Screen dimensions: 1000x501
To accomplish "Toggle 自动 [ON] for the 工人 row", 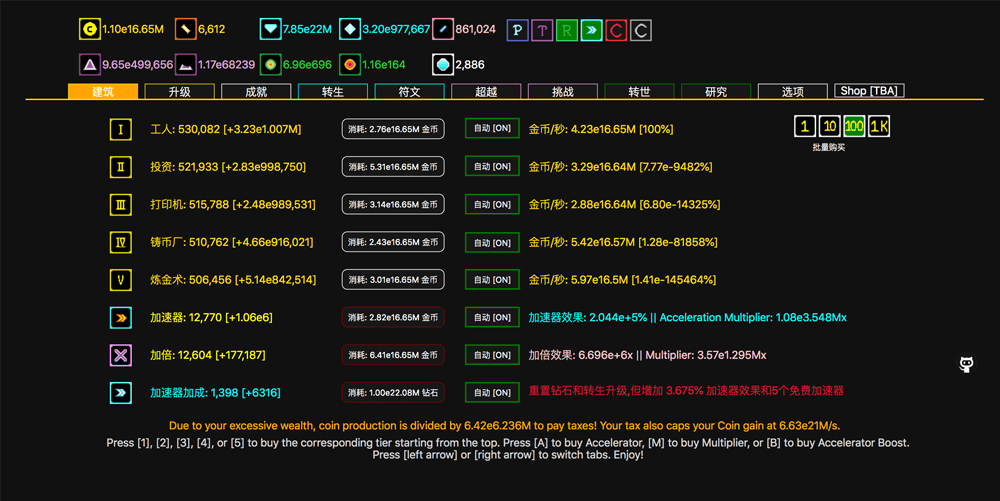I will coord(492,129).
